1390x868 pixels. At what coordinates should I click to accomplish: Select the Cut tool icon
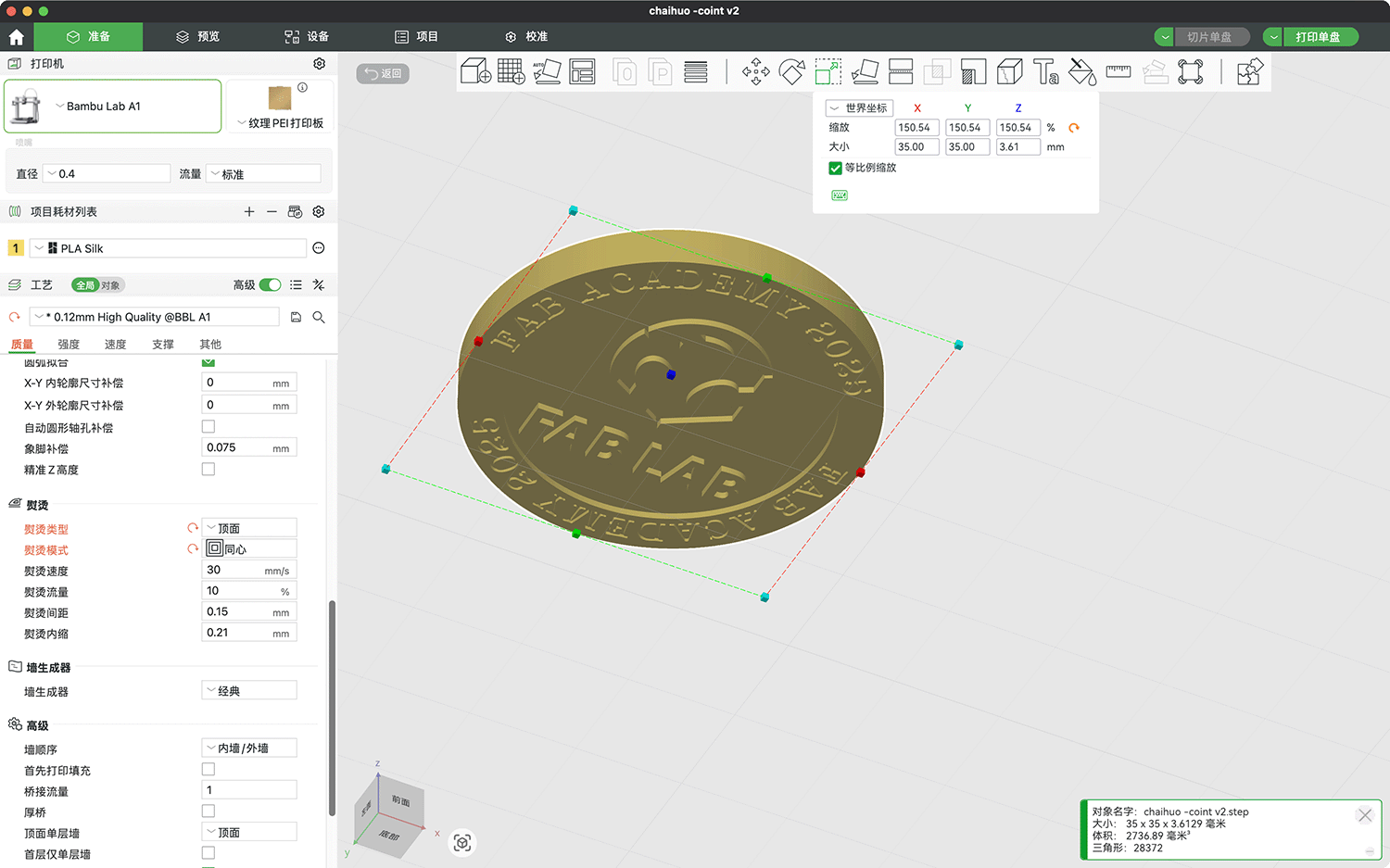[x=901, y=71]
